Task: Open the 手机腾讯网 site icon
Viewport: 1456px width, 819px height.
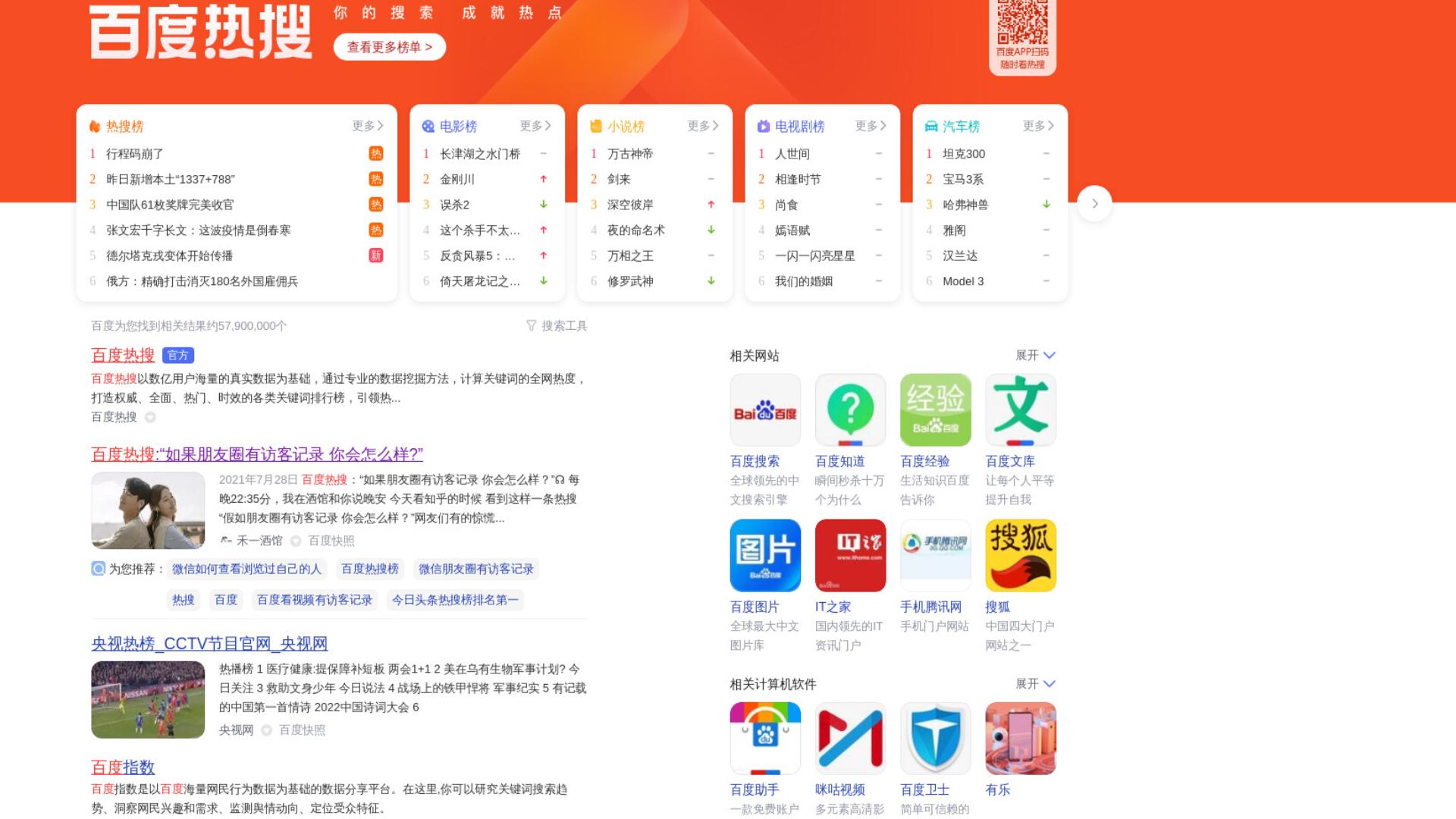Action: click(935, 555)
